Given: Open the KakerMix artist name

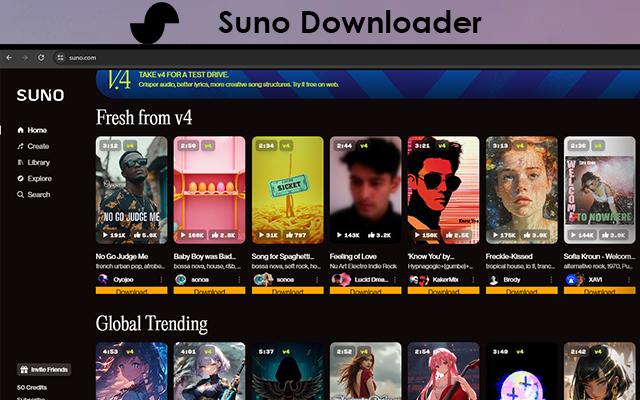Looking at the screenshot, I should (445, 280).
